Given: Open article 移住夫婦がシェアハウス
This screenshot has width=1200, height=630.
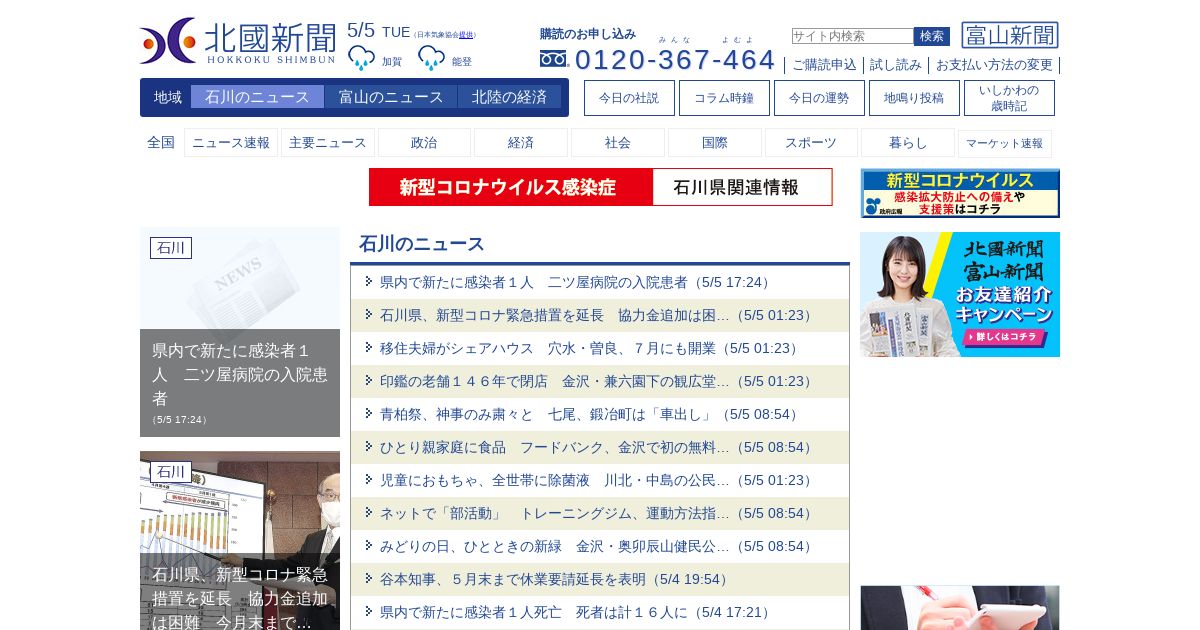Looking at the screenshot, I should point(591,348).
